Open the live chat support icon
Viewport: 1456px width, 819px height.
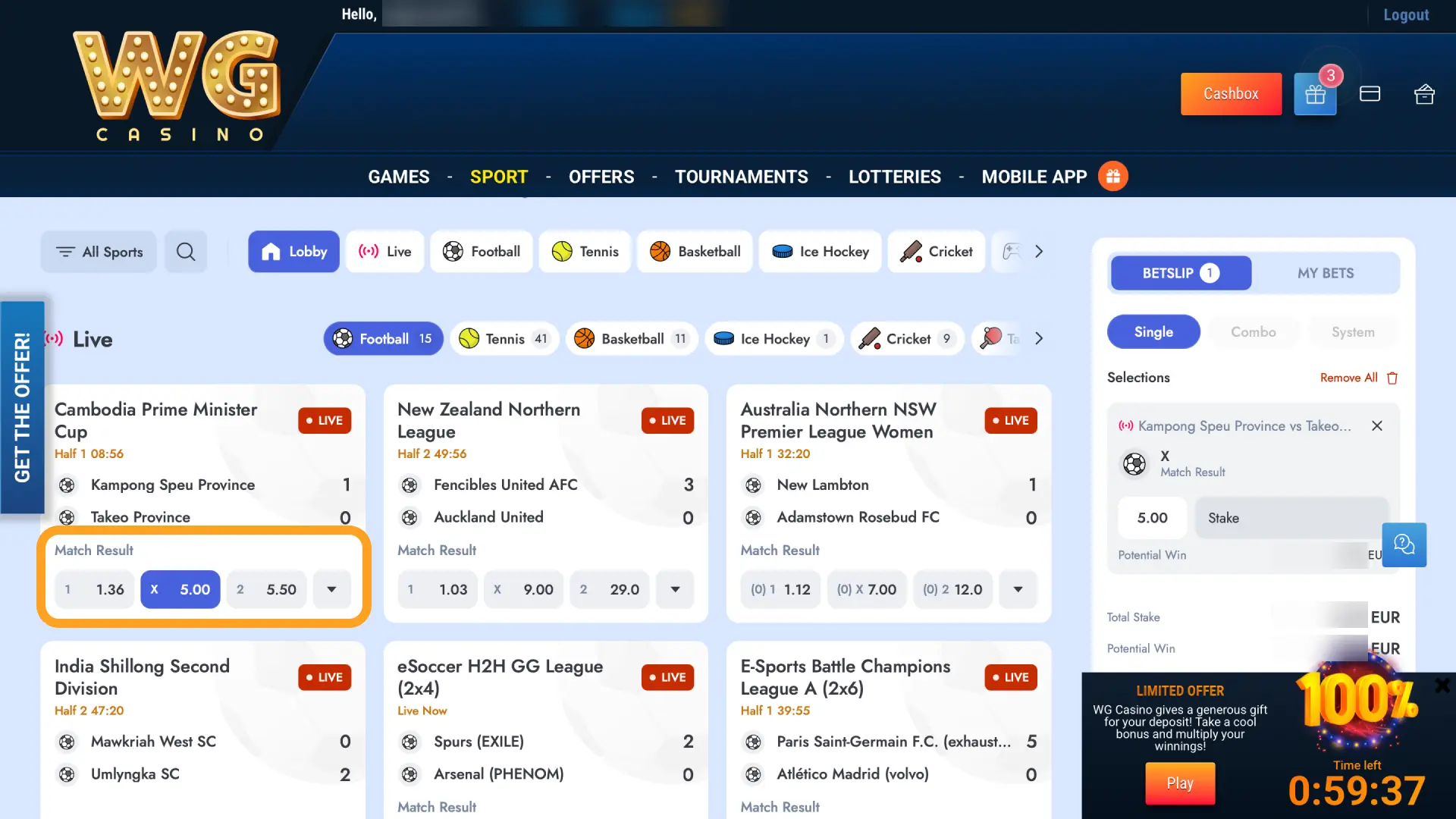coord(1404,544)
